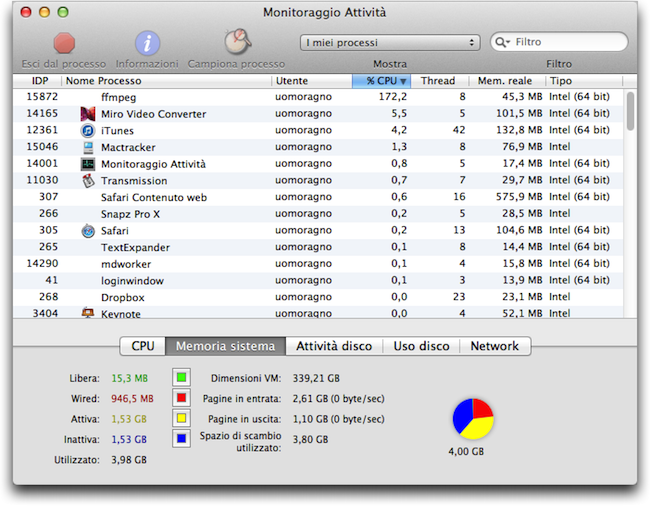
Task: Click the Utilizzato 3,98 GB value
Action: coord(129,460)
